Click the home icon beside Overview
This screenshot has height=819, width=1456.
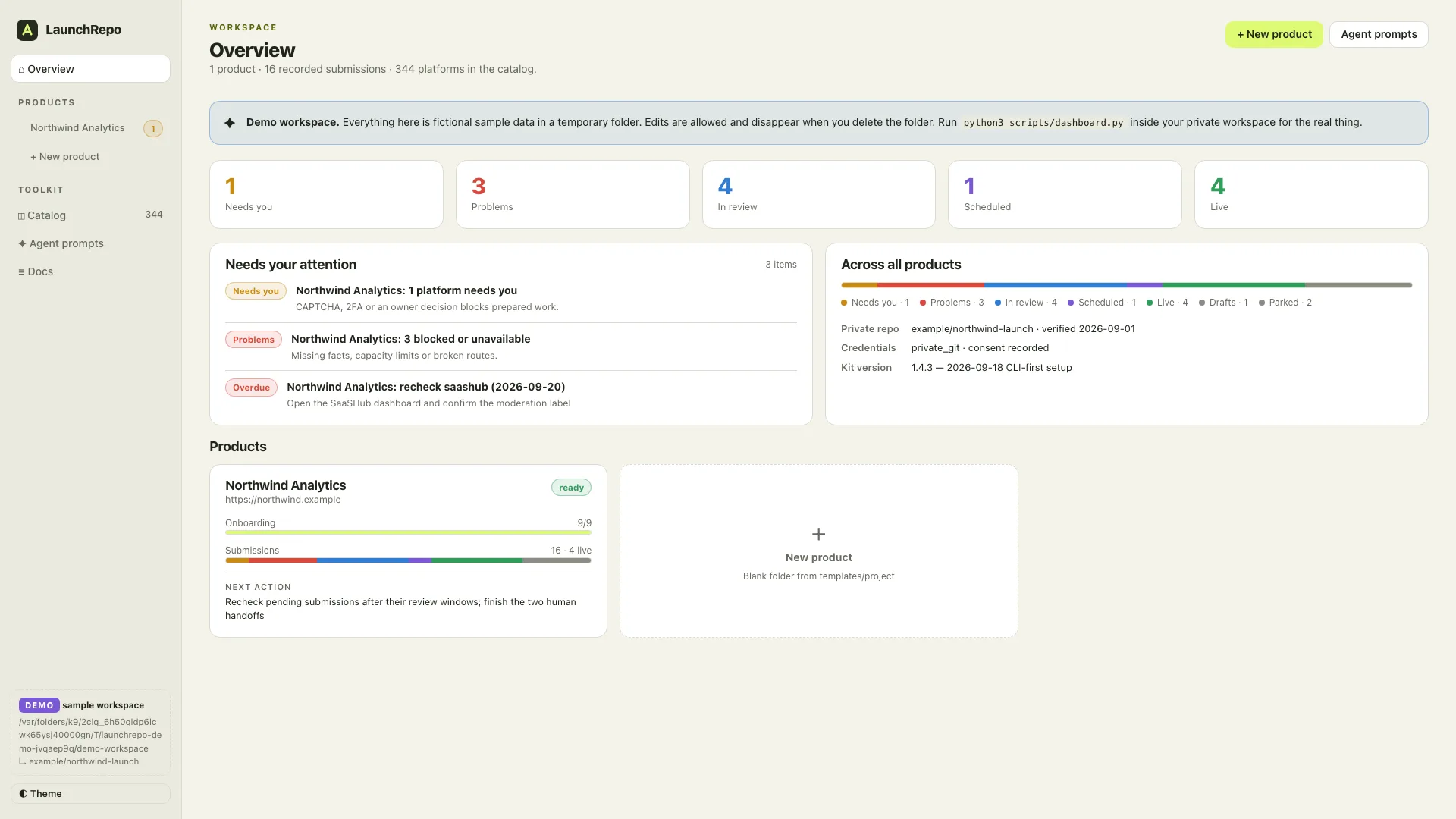21,70
